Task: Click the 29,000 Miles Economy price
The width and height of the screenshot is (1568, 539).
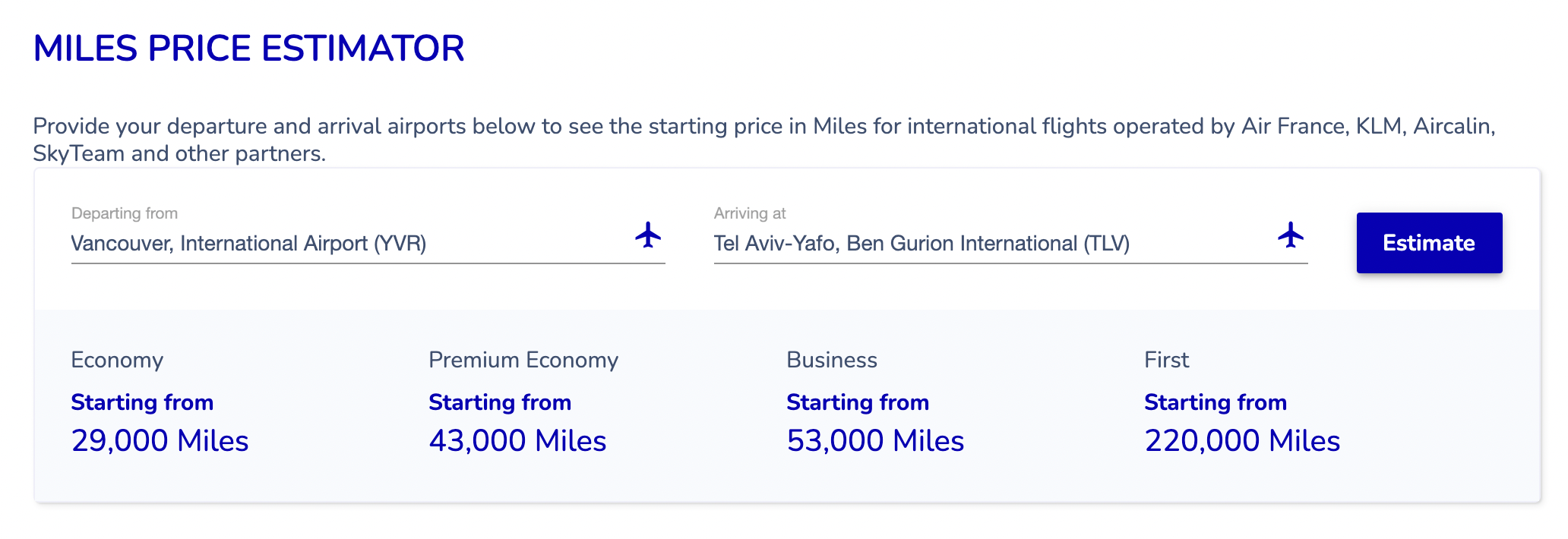Action: (160, 441)
